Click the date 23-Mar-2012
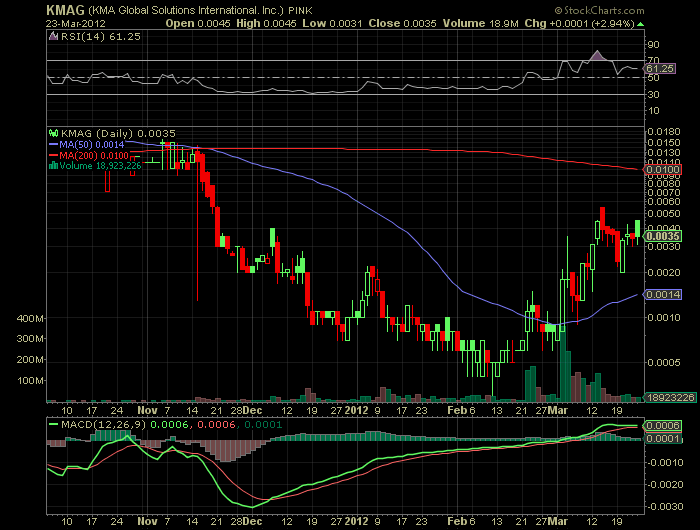Viewport: 700px width, 530px height. pos(76,24)
